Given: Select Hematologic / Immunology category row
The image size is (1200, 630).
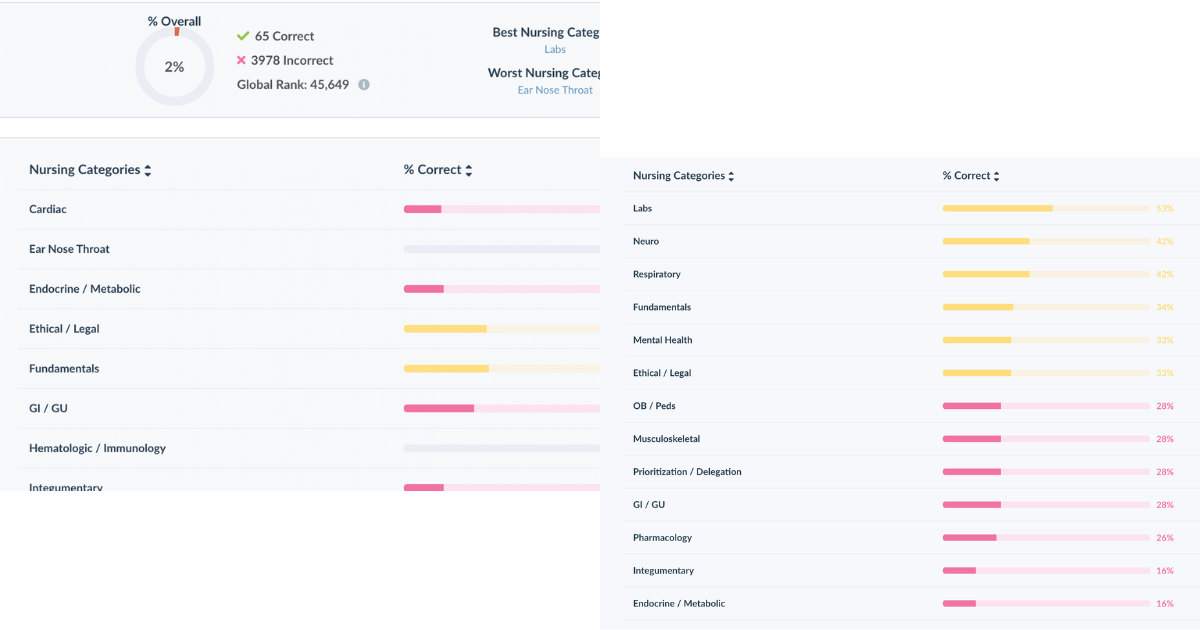Looking at the screenshot, I should tap(97, 448).
